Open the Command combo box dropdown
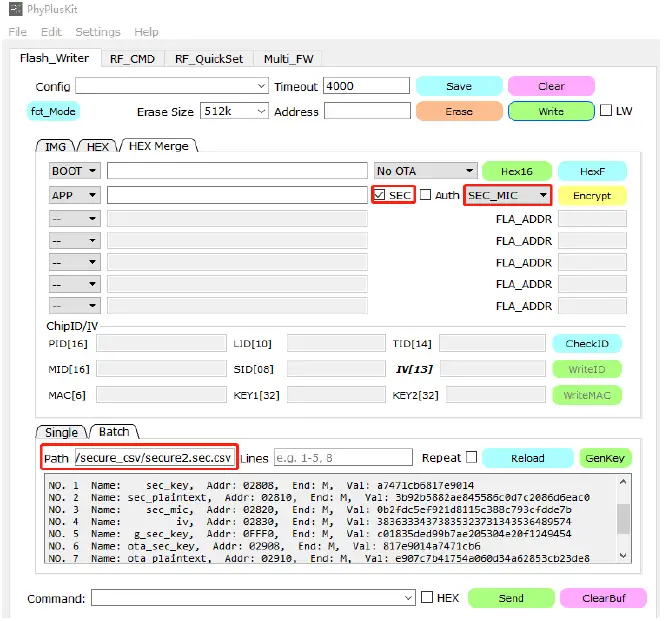The height and width of the screenshot is (621, 666). (x=408, y=598)
